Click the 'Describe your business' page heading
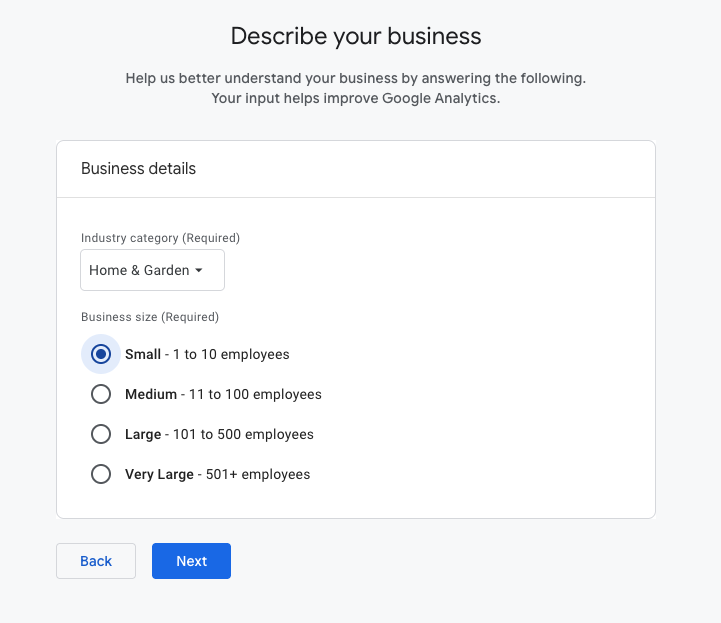This screenshot has width=721, height=623. point(356,37)
